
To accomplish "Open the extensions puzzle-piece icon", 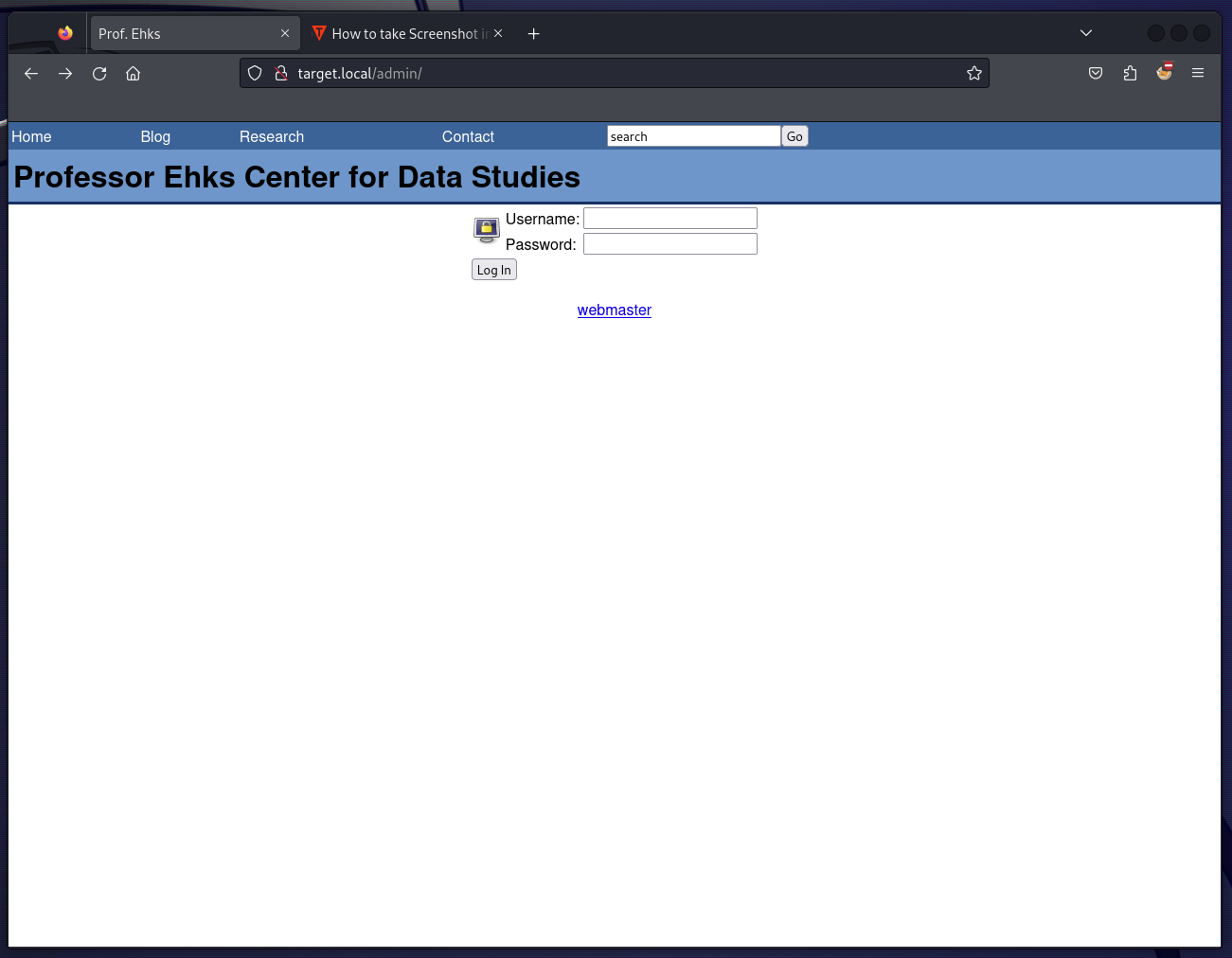I will coord(1130,73).
